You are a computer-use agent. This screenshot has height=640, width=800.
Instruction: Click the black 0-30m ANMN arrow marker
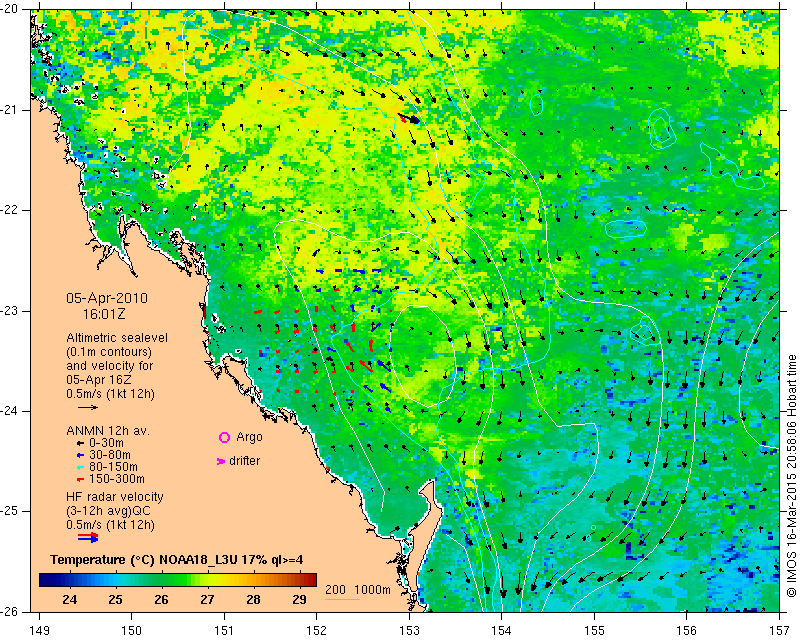pos(80,443)
